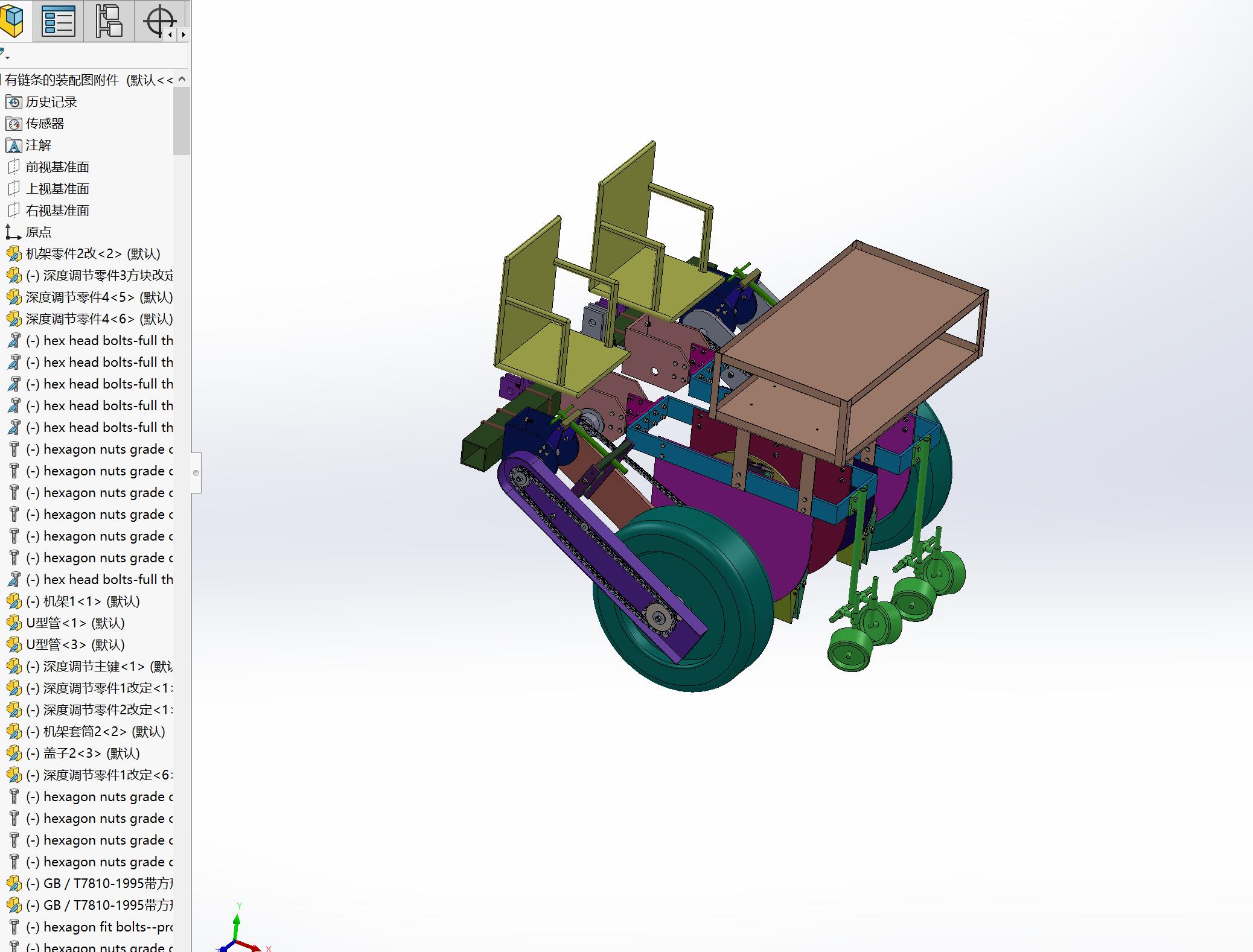The width and height of the screenshot is (1253, 952).
Task: Collapse the side panel with splitter handle
Action: pyautogui.click(x=196, y=472)
